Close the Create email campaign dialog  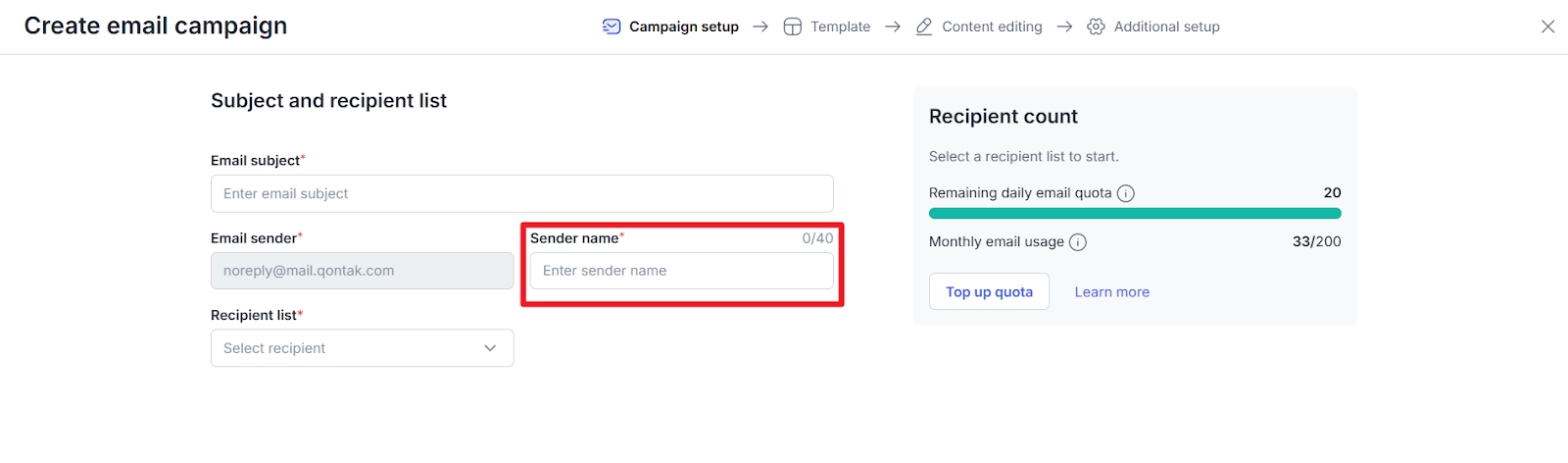pos(1547,26)
